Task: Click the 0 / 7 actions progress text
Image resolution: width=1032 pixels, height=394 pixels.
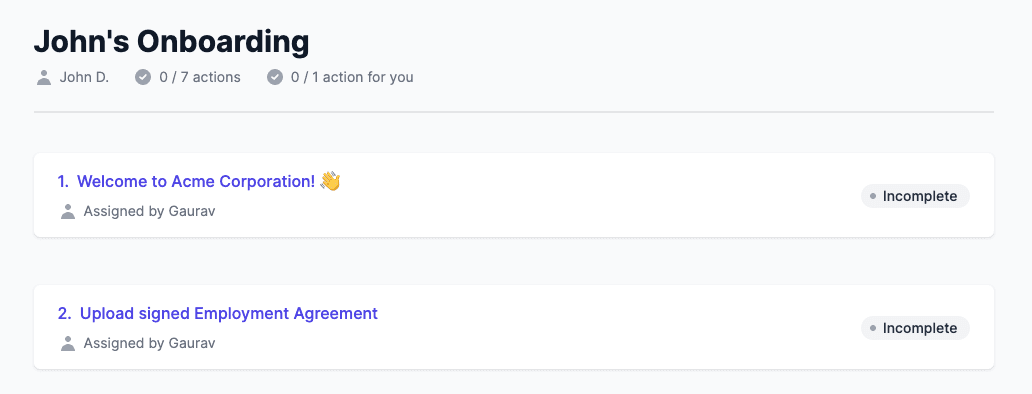Action: coord(200,78)
